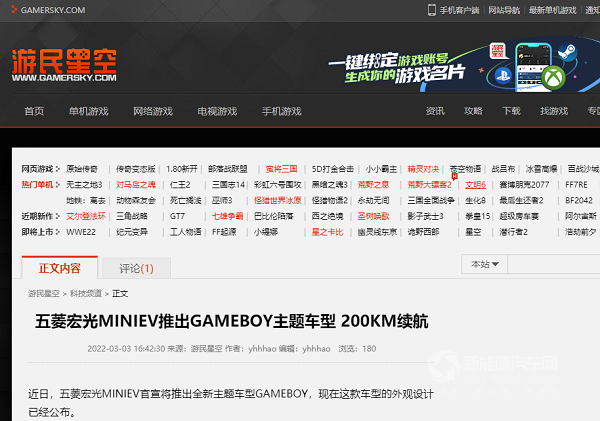Open the 传奇变态版 link
This screenshot has height=421, width=600.
[x=136, y=169]
